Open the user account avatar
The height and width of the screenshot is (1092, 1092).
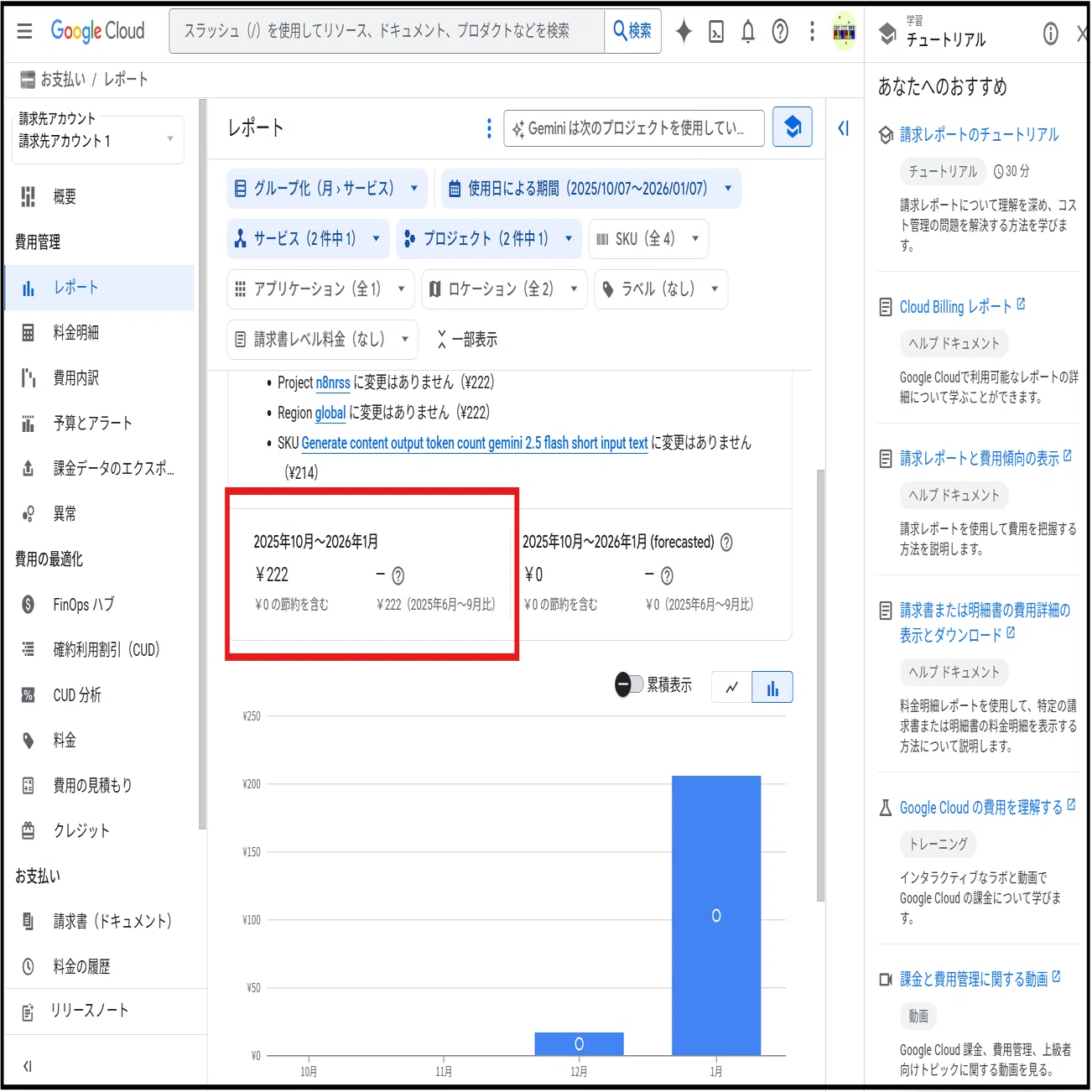(x=844, y=32)
